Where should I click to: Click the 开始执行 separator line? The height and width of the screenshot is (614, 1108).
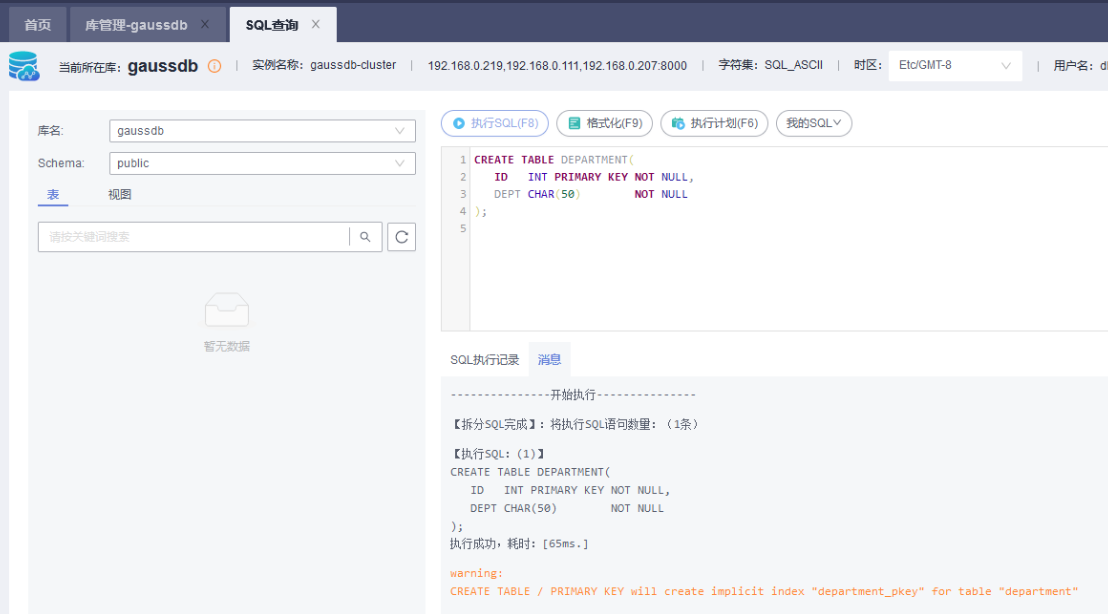(573, 394)
